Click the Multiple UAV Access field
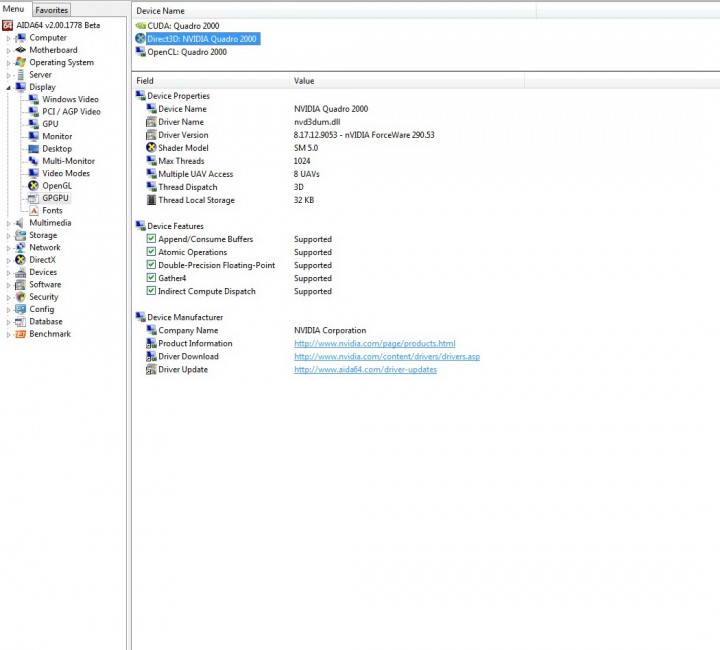This screenshot has height=650, width=720. 196,174
